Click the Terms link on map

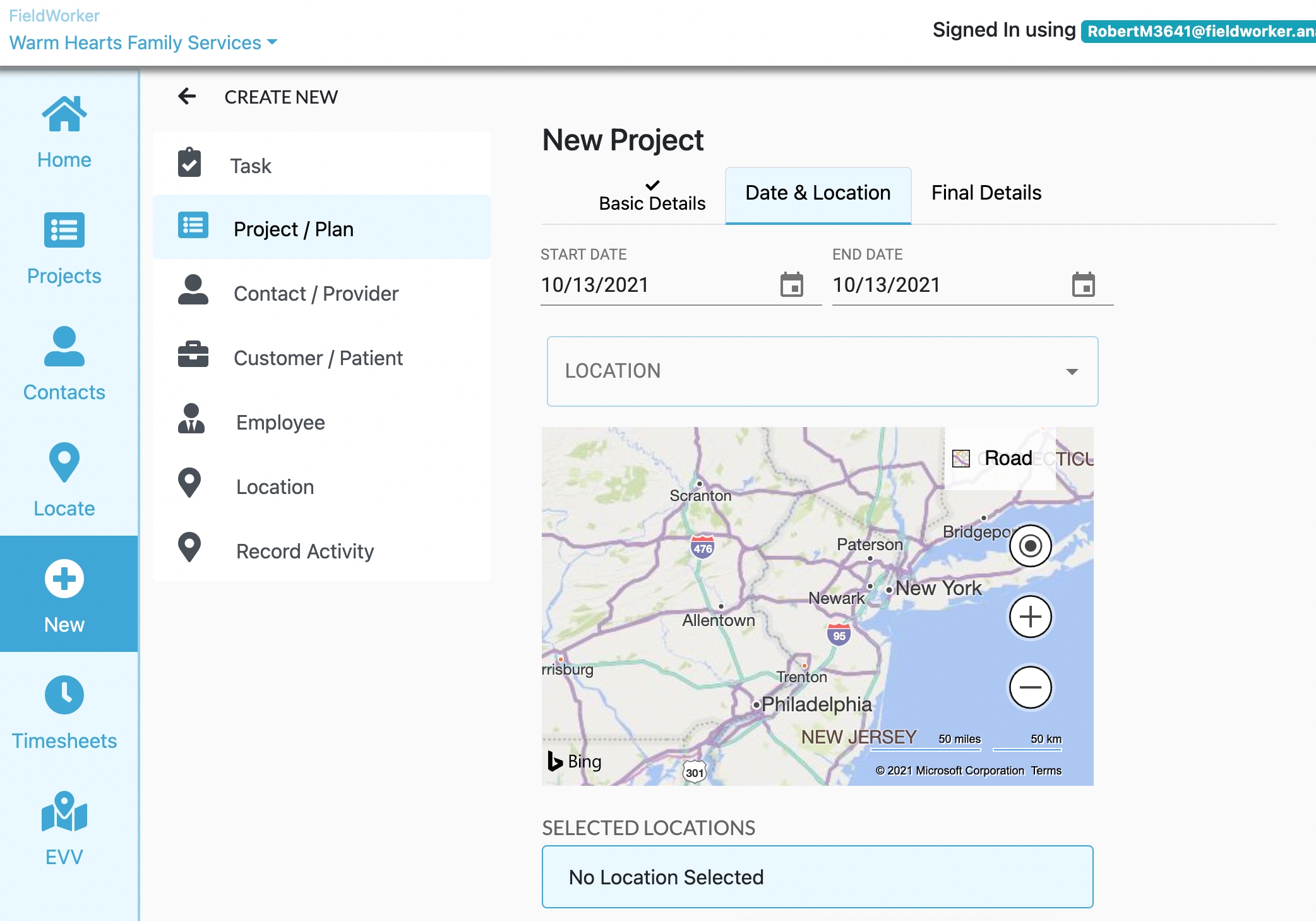point(1046,771)
